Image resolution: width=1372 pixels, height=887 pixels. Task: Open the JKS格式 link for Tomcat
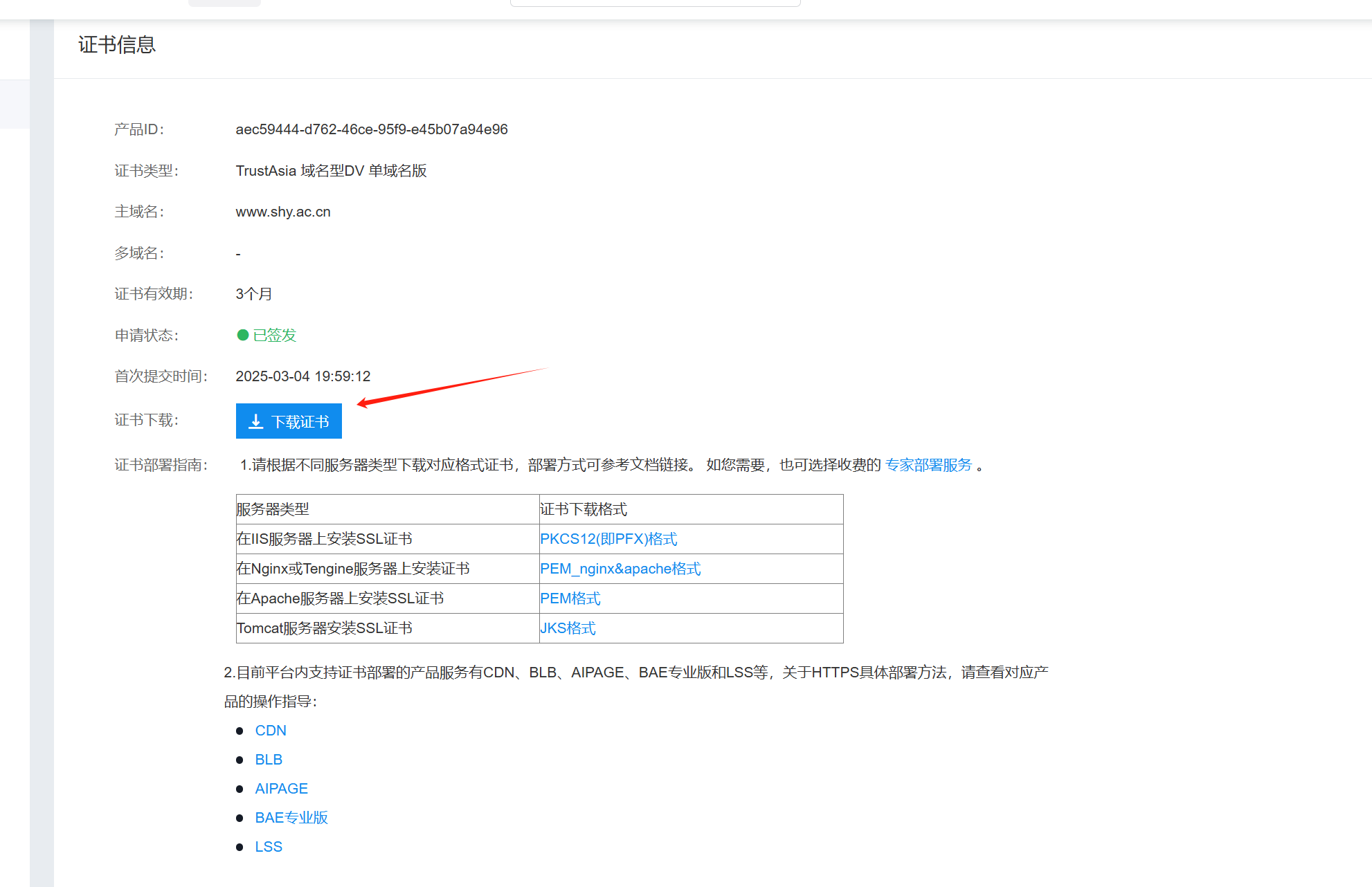coord(567,628)
